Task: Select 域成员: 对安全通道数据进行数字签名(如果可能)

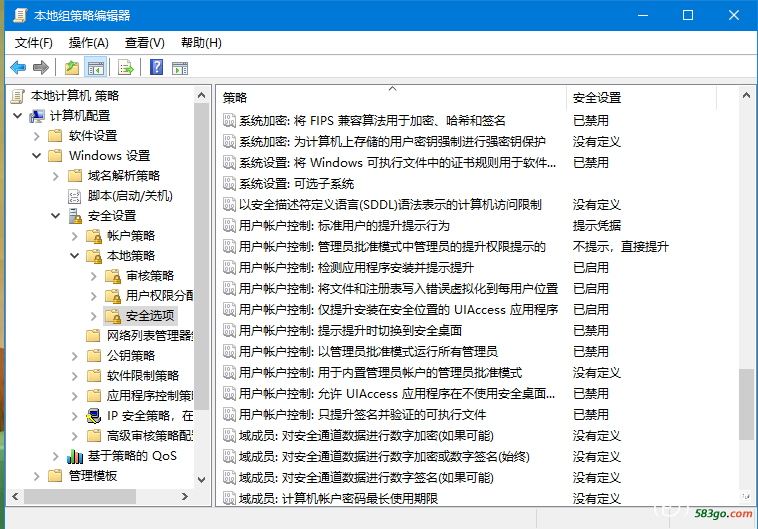Action: click(366, 478)
